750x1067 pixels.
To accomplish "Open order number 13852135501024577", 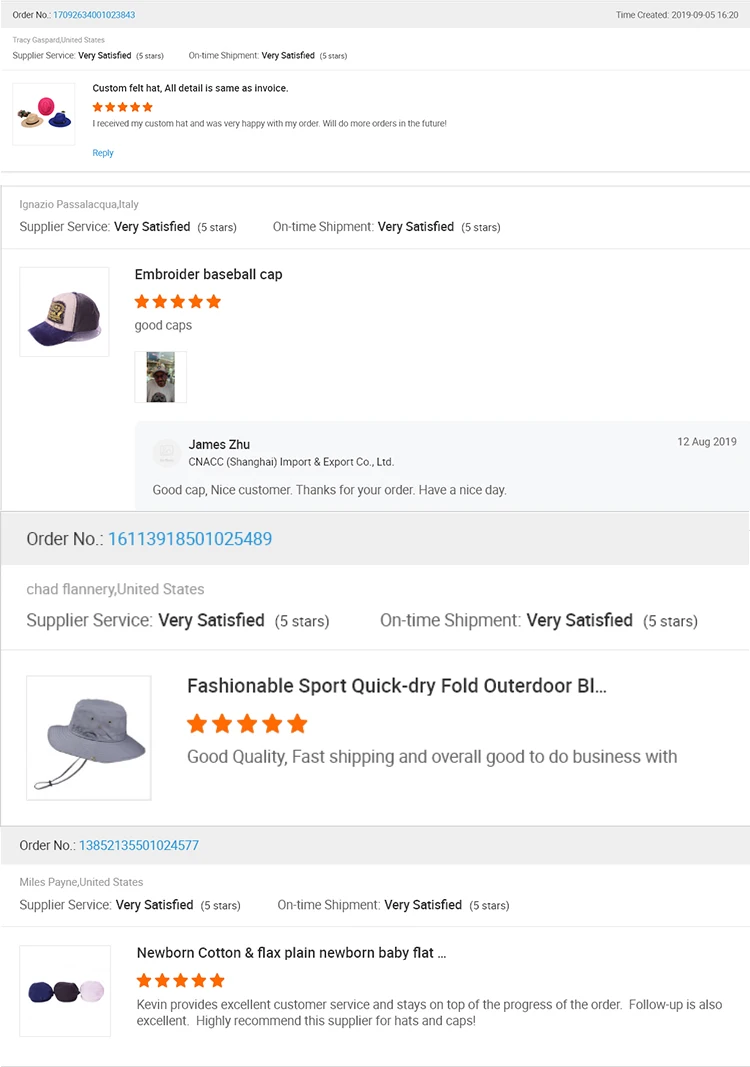I will [x=139, y=845].
